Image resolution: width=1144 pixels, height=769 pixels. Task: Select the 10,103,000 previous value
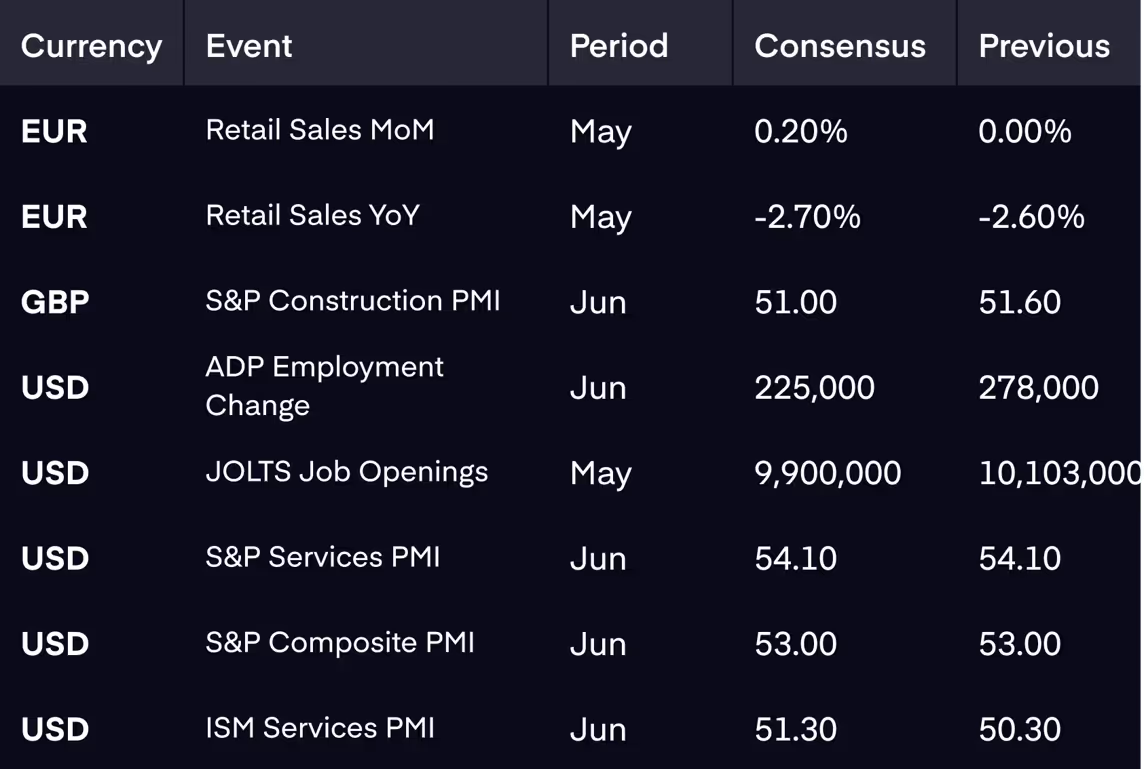(x=1060, y=473)
